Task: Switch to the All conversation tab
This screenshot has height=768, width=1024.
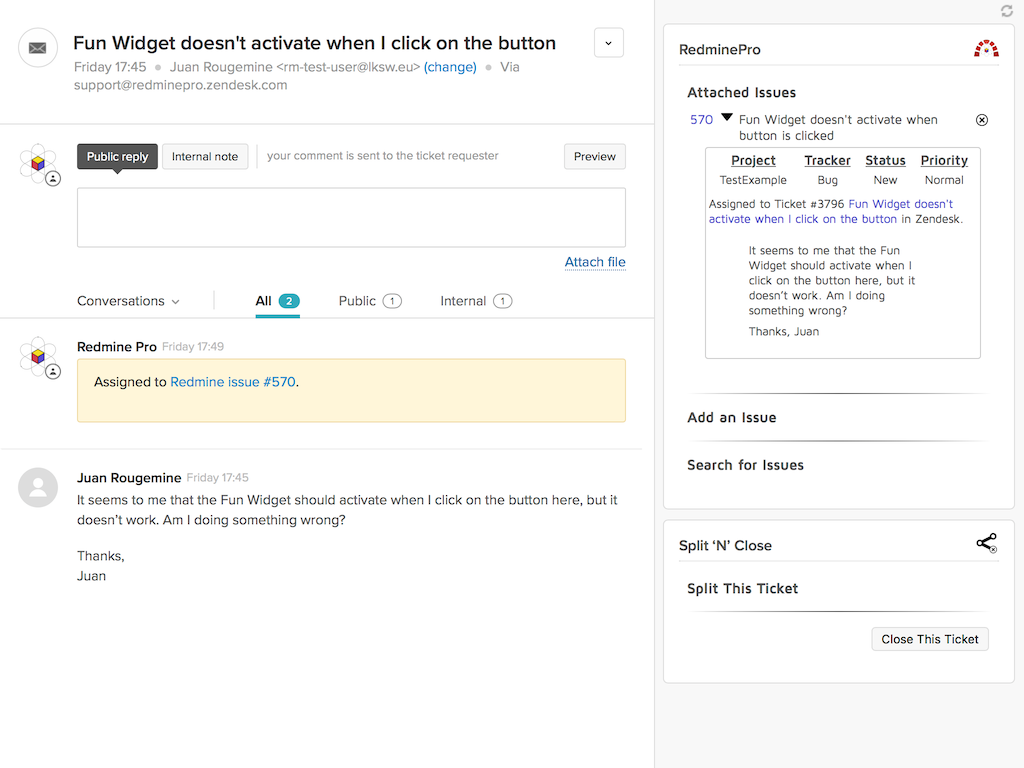Action: [x=268, y=300]
